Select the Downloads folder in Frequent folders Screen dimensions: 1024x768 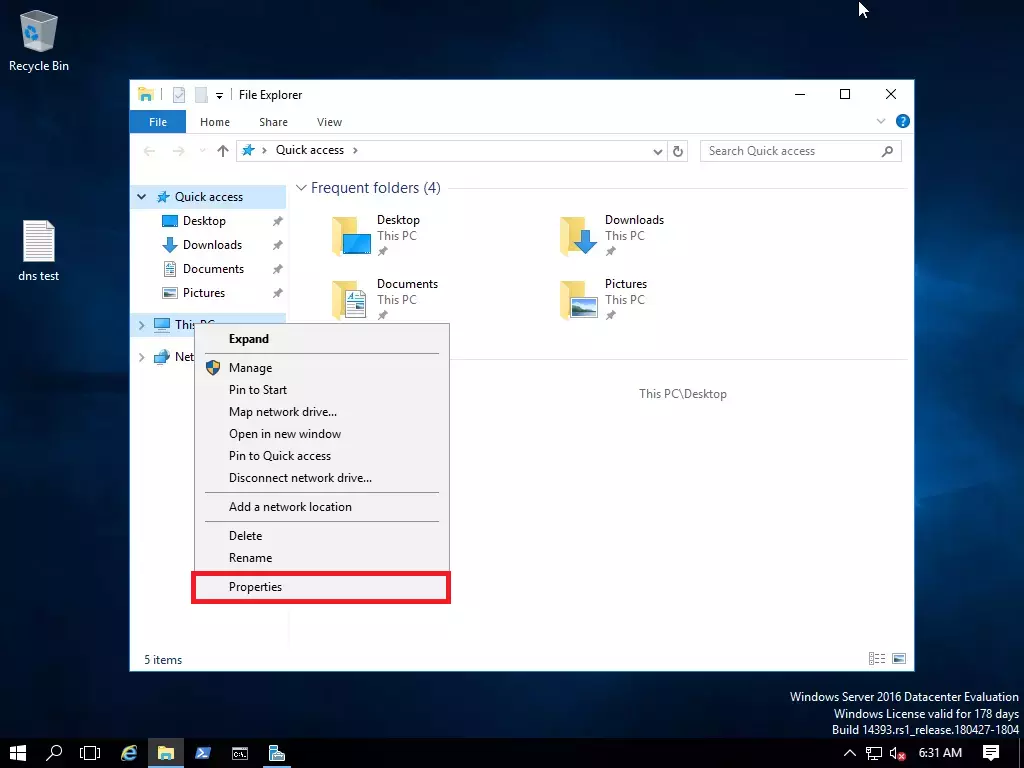pyautogui.click(x=612, y=235)
